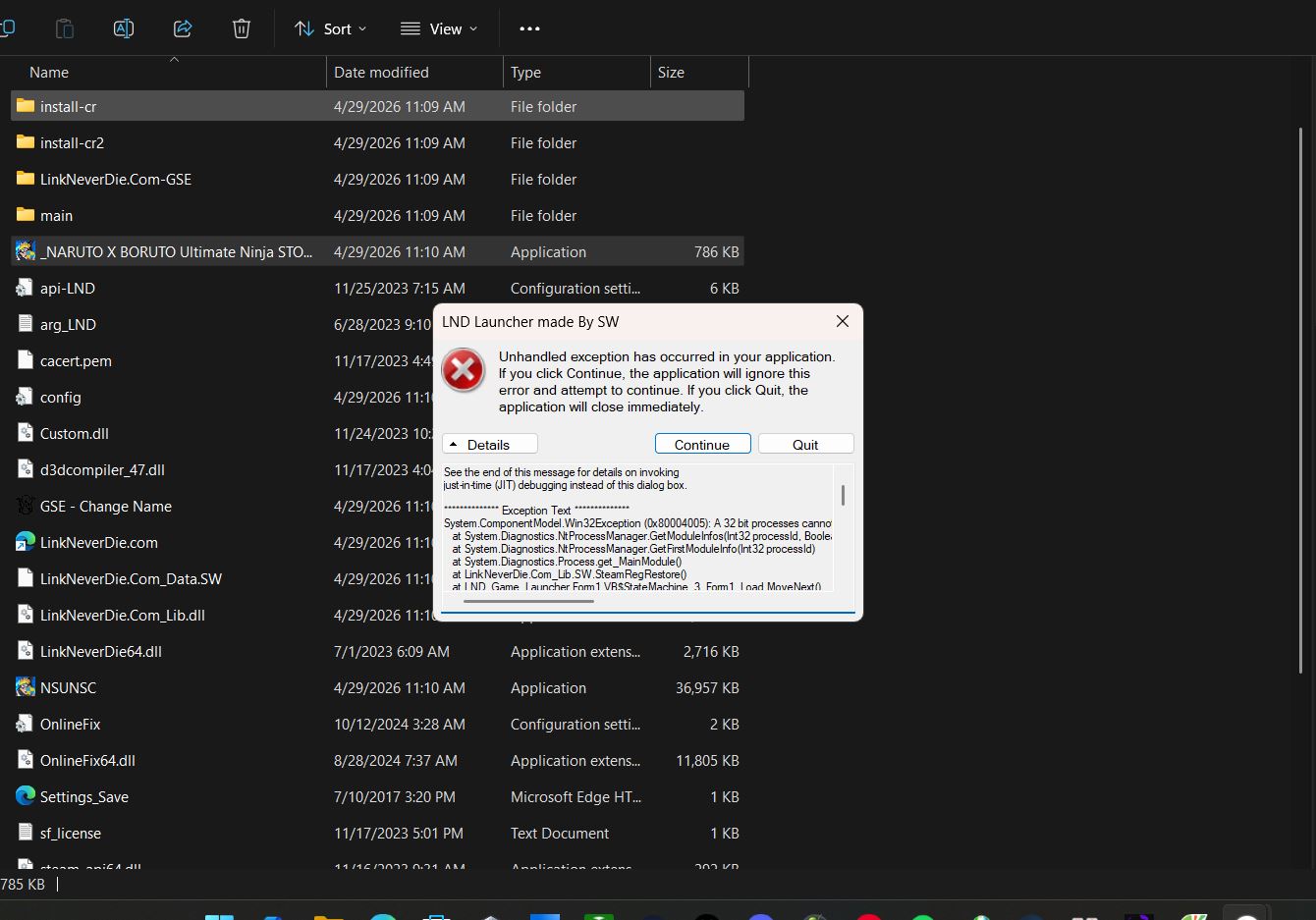Click the 36,957 KB size cell
The image size is (1316, 920).
coord(707,687)
